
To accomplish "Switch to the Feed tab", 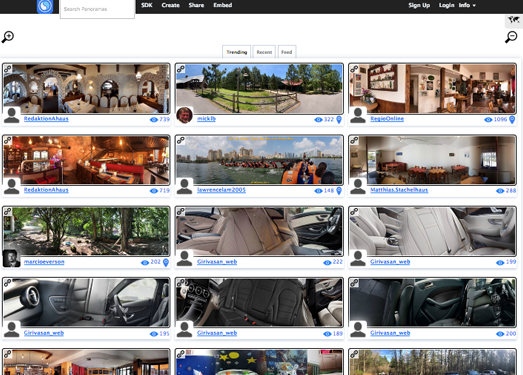I will pos(287,52).
